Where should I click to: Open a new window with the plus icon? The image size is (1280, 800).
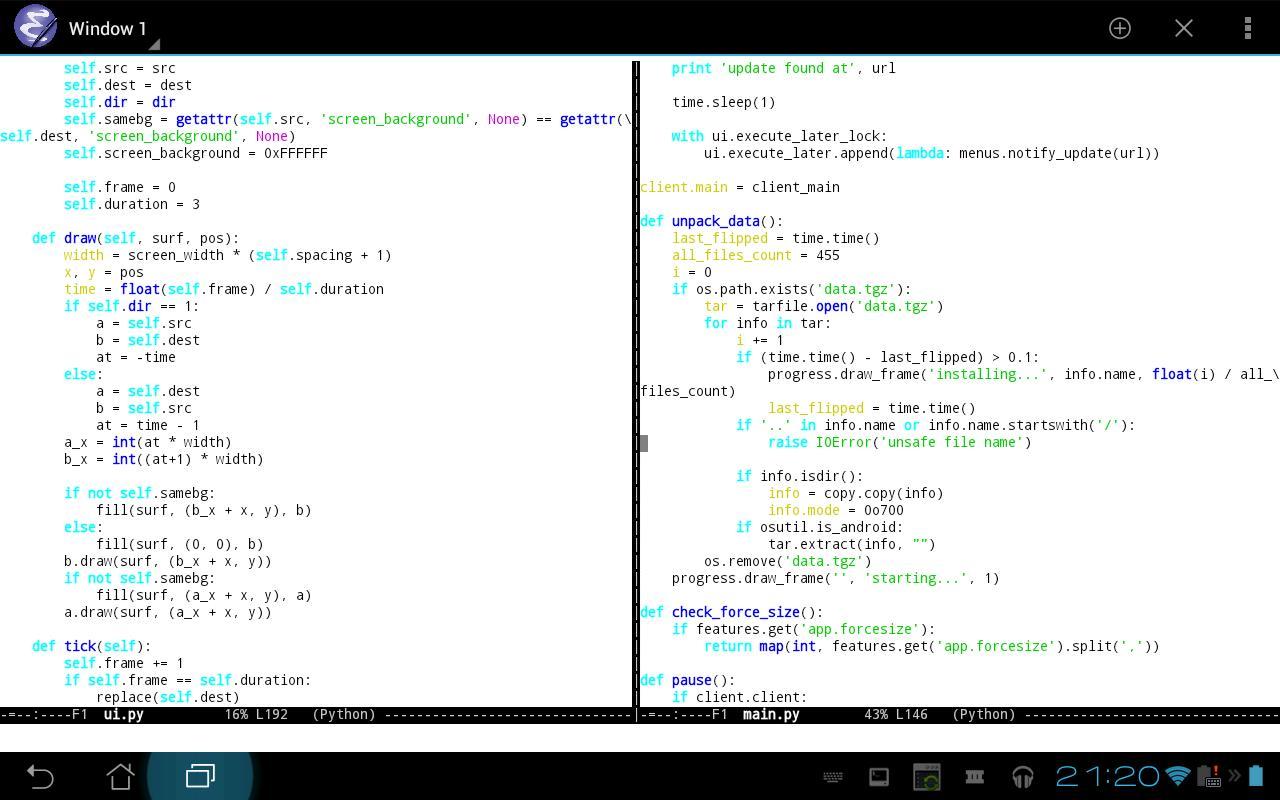(x=1119, y=28)
